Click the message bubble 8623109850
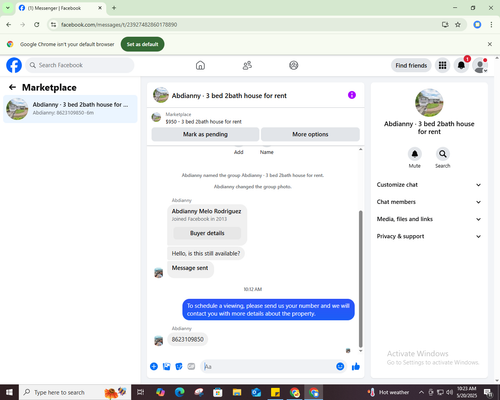Image resolution: width=500 pixels, height=400 pixels. (188, 339)
